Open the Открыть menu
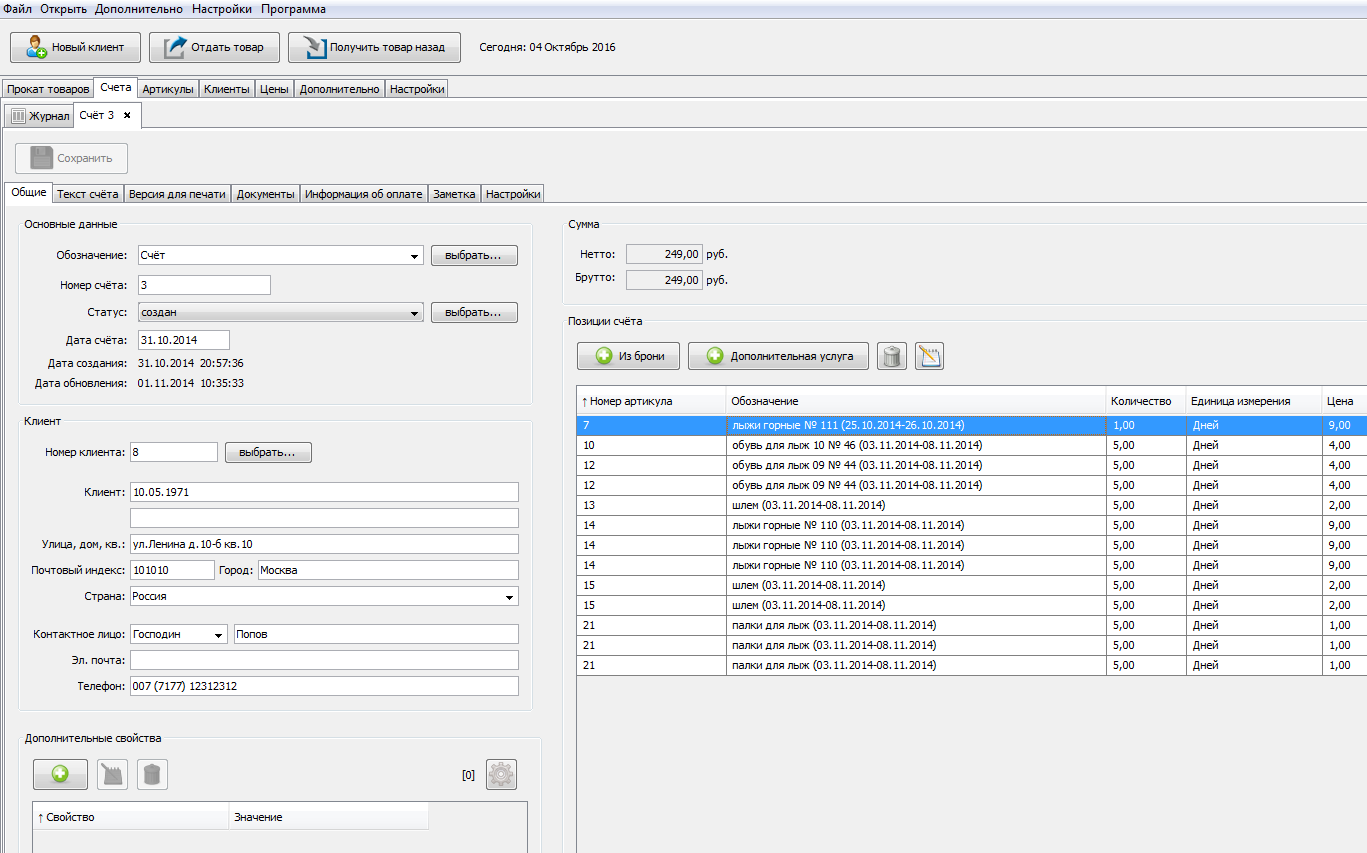The height and width of the screenshot is (853, 1367). (63, 9)
